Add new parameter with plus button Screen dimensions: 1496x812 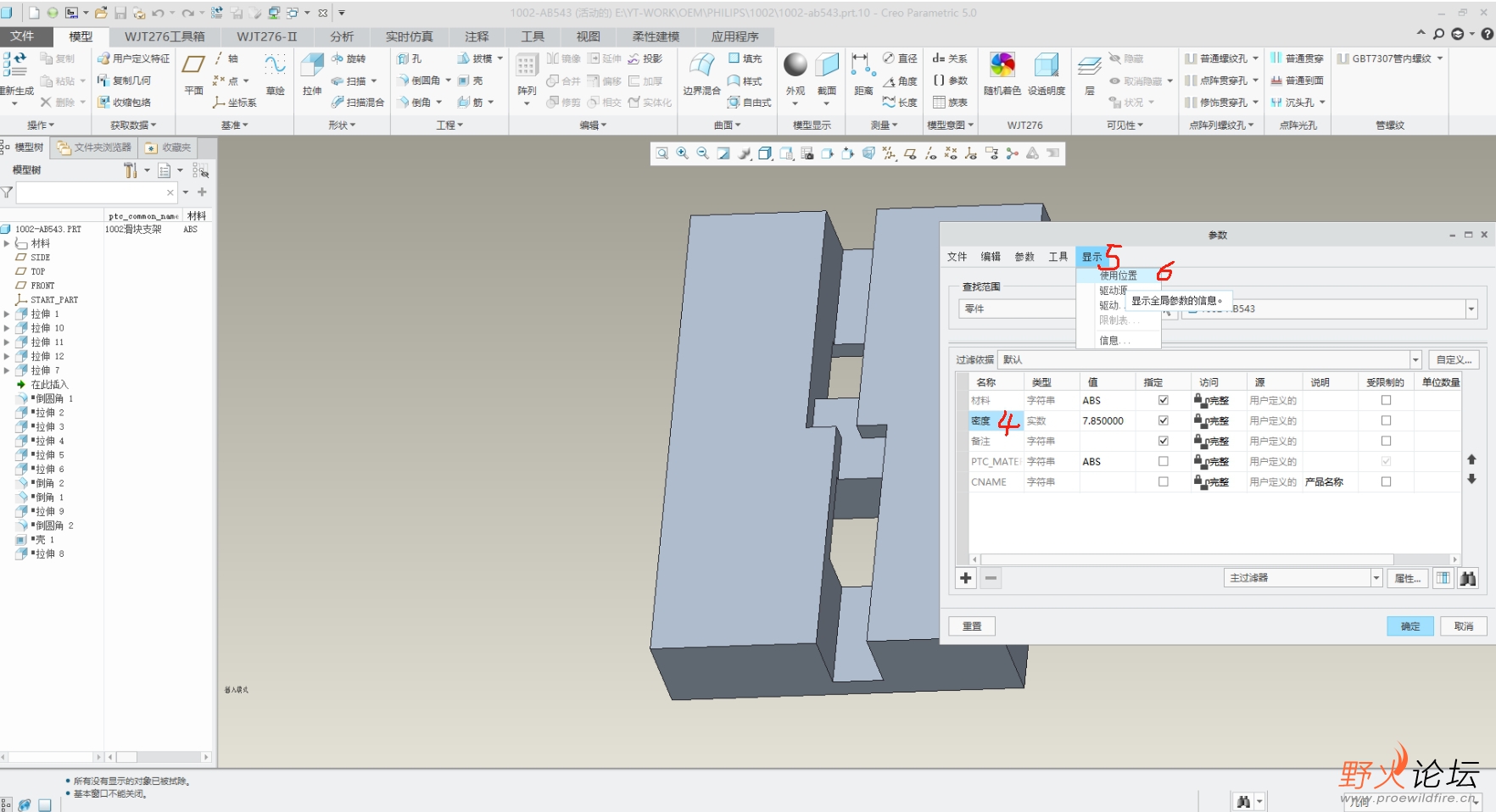click(x=966, y=578)
